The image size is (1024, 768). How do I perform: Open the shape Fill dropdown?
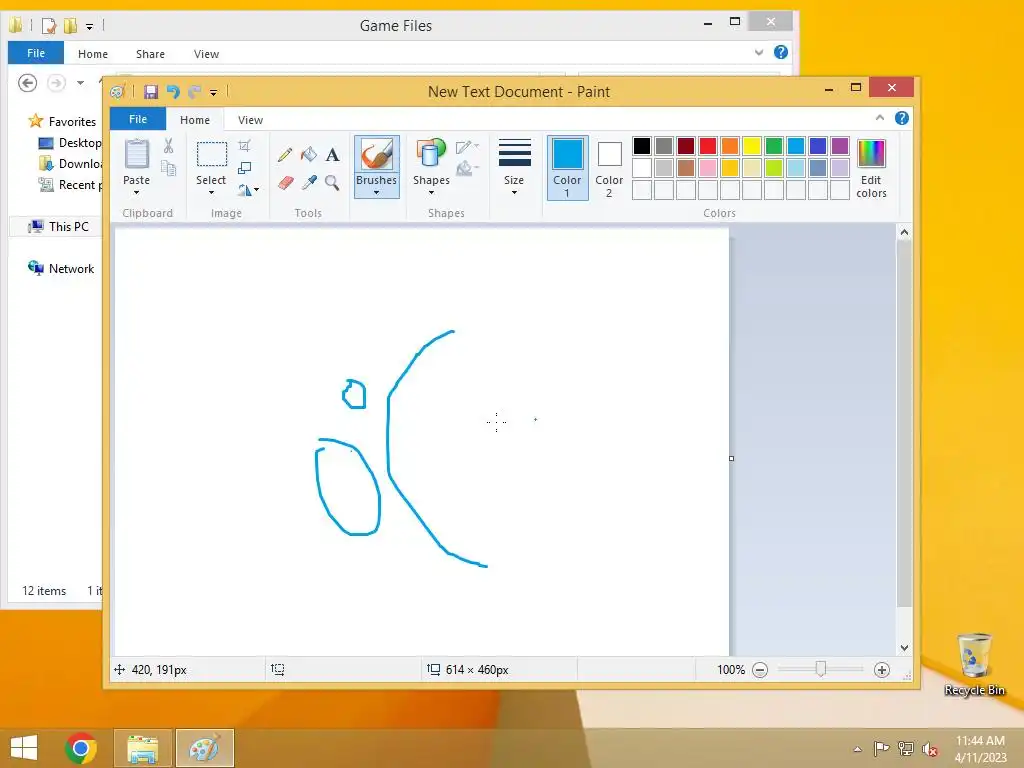(x=468, y=169)
